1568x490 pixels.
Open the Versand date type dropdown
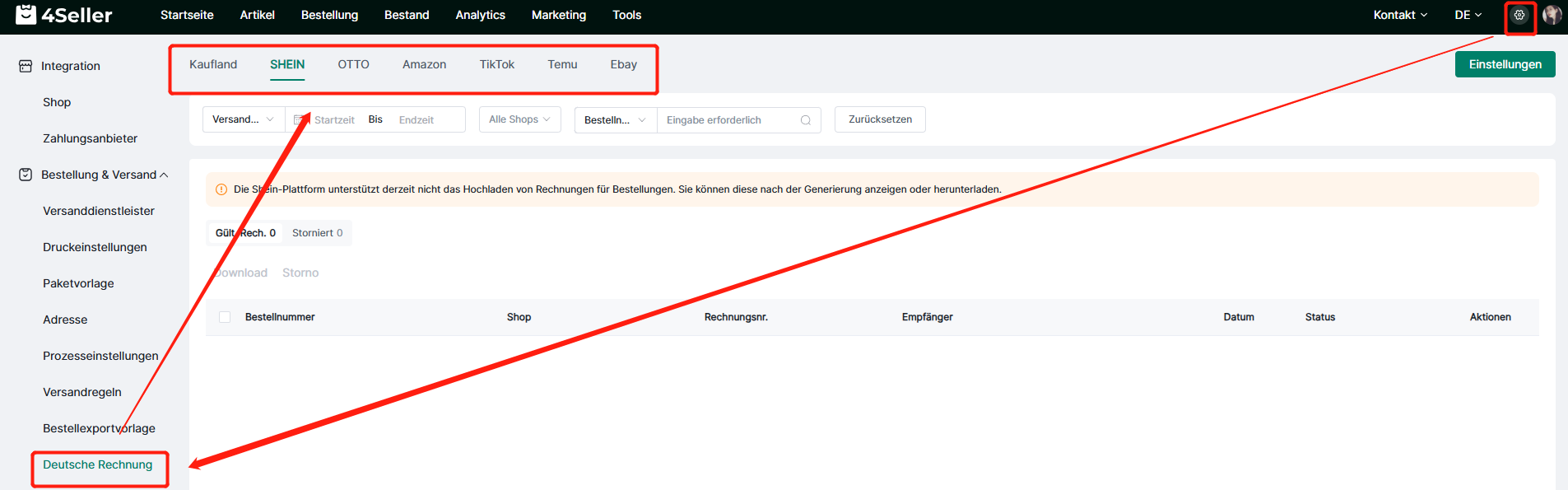(x=243, y=119)
